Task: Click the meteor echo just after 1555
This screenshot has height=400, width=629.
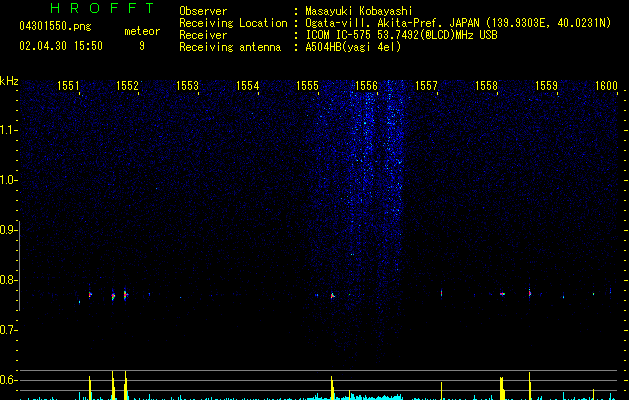Action: 333,296
